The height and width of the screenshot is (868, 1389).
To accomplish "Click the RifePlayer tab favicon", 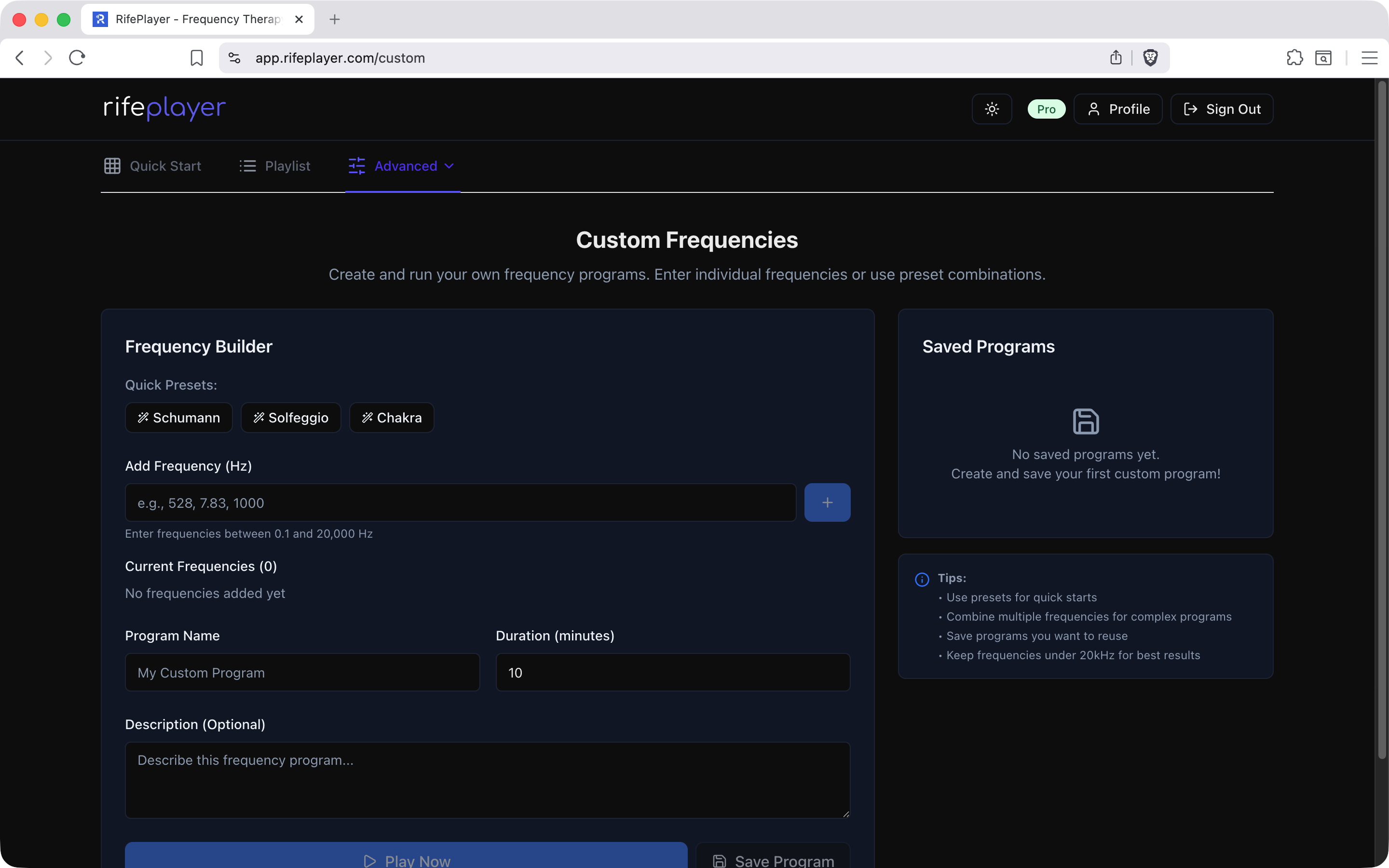I will [100, 19].
